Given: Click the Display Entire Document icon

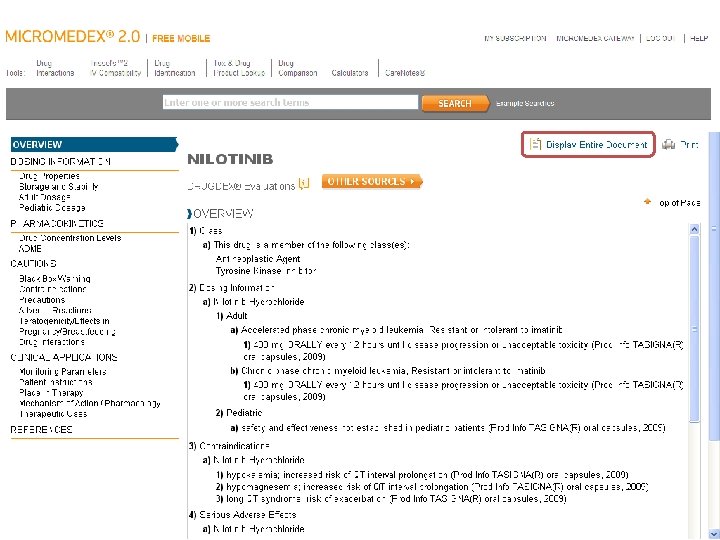Looking at the screenshot, I should tap(535, 144).
